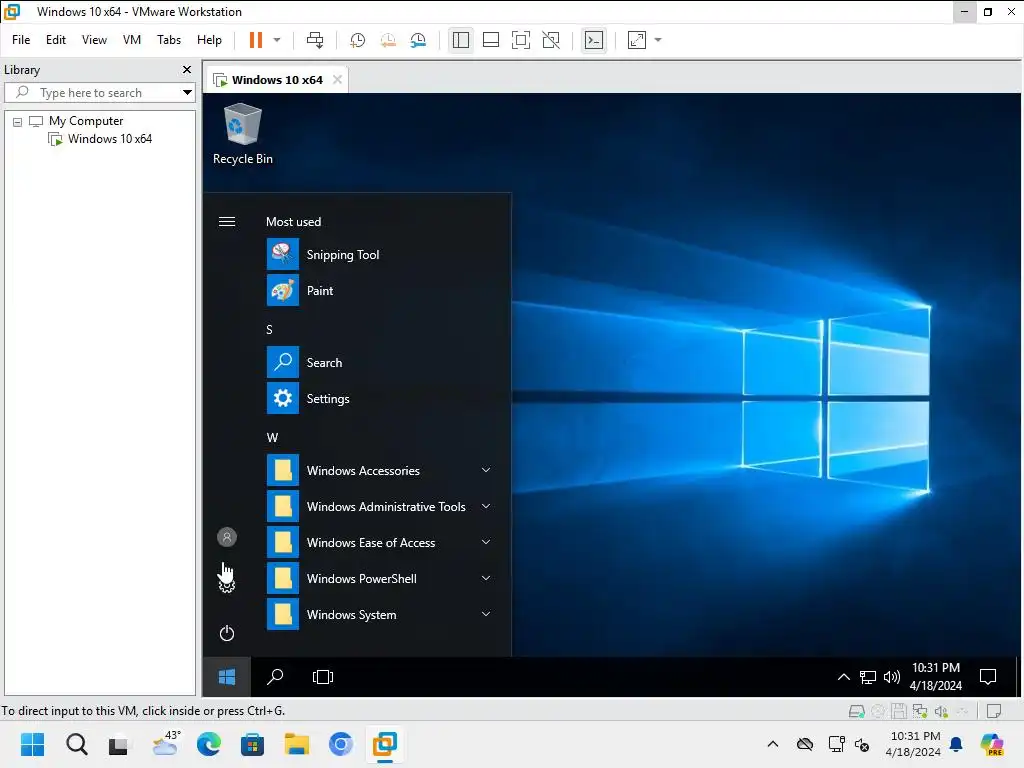The height and width of the screenshot is (768, 1024).
Task: Close the Windows 10 x64 tab
Action: pos(337,80)
